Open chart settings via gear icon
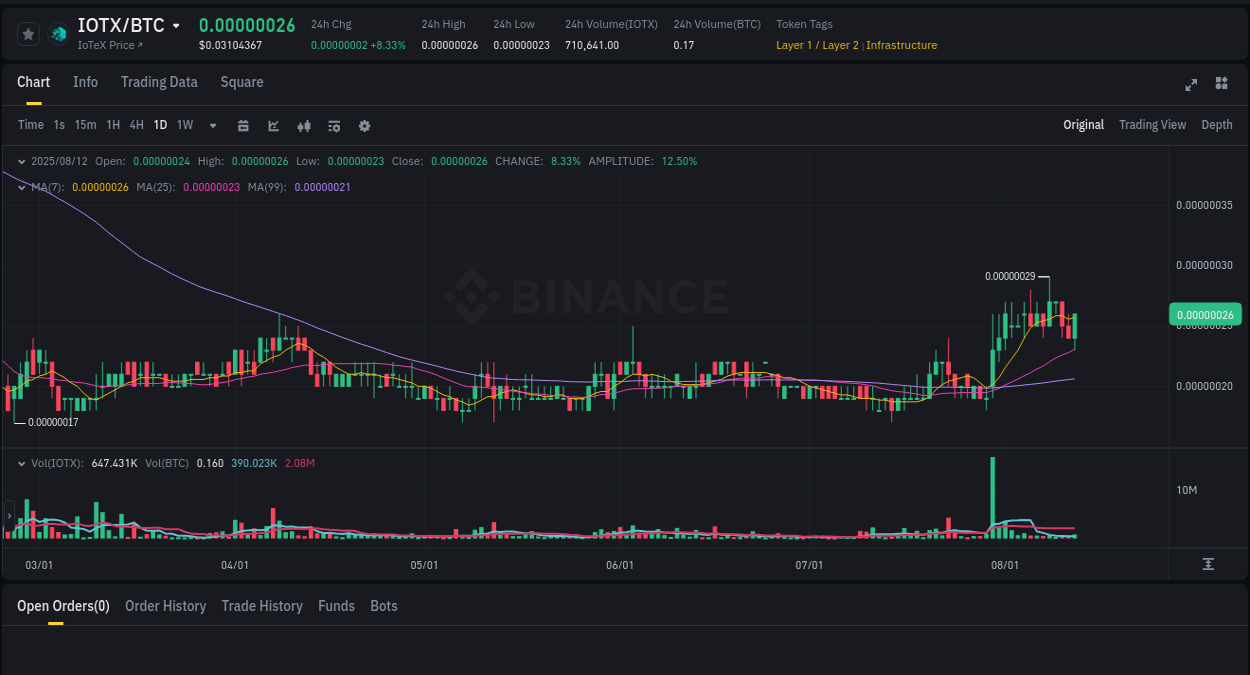The image size is (1250, 675). 364,125
